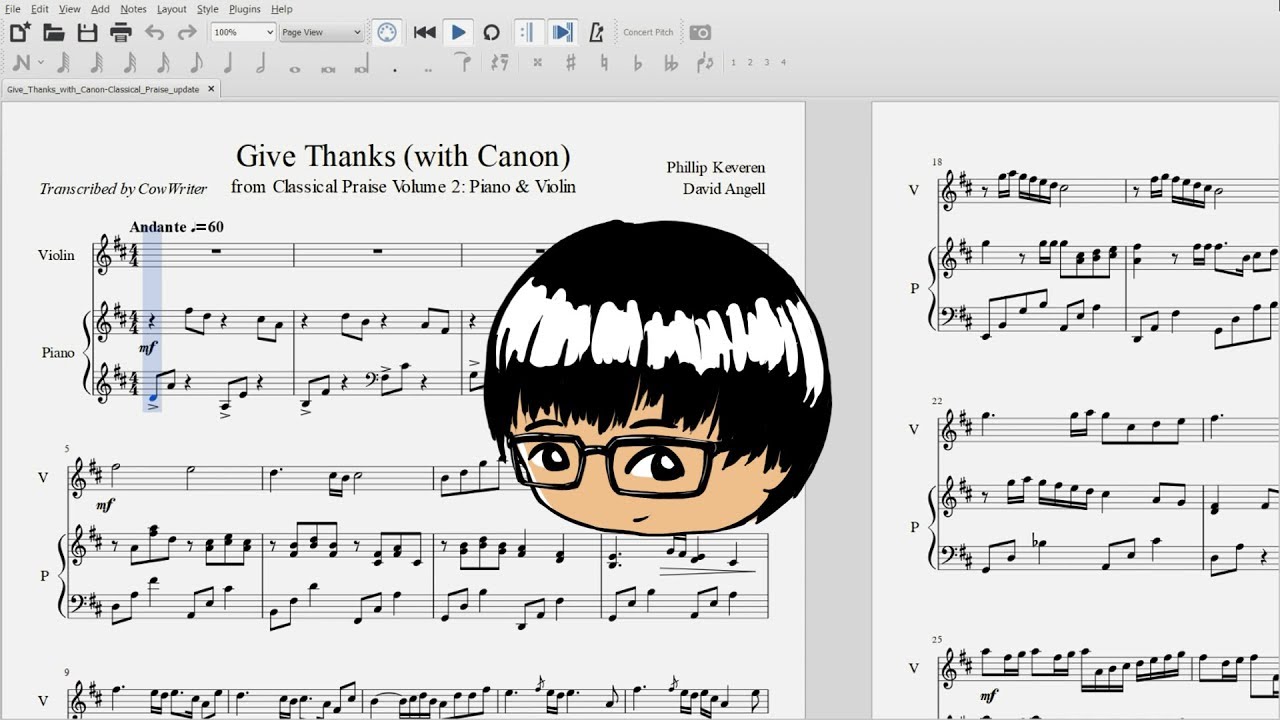The height and width of the screenshot is (720, 1280).
Task: Expand the note input mode arrow
Action: pyautogui.click(x=41, y=63)
